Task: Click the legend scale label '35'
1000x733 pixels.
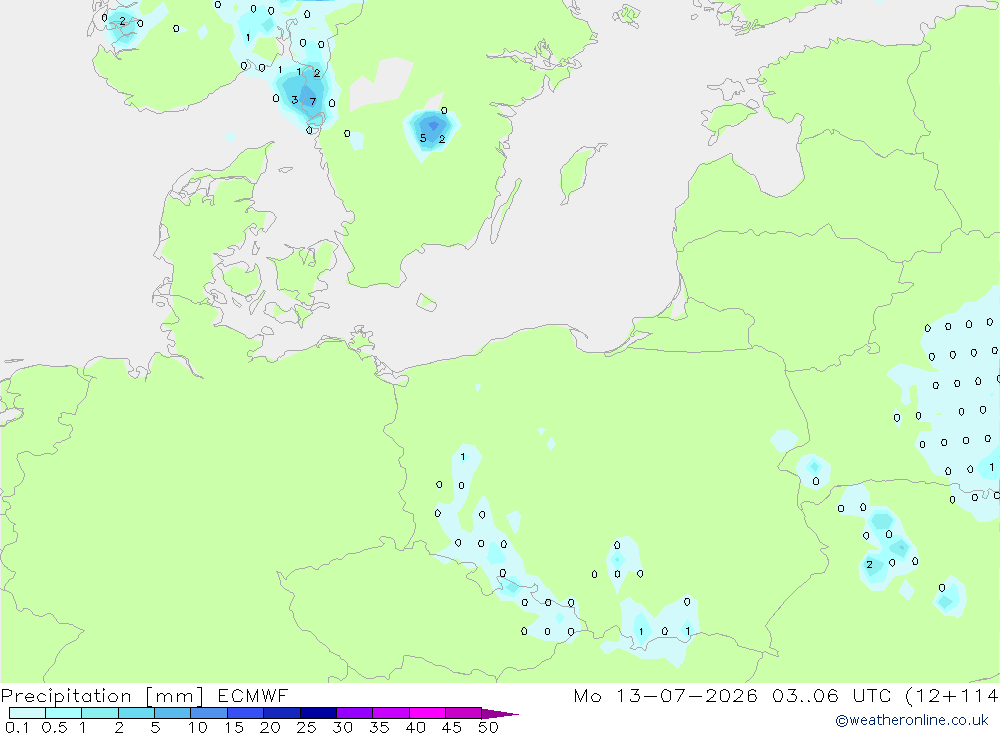Action: click(379, 727)
